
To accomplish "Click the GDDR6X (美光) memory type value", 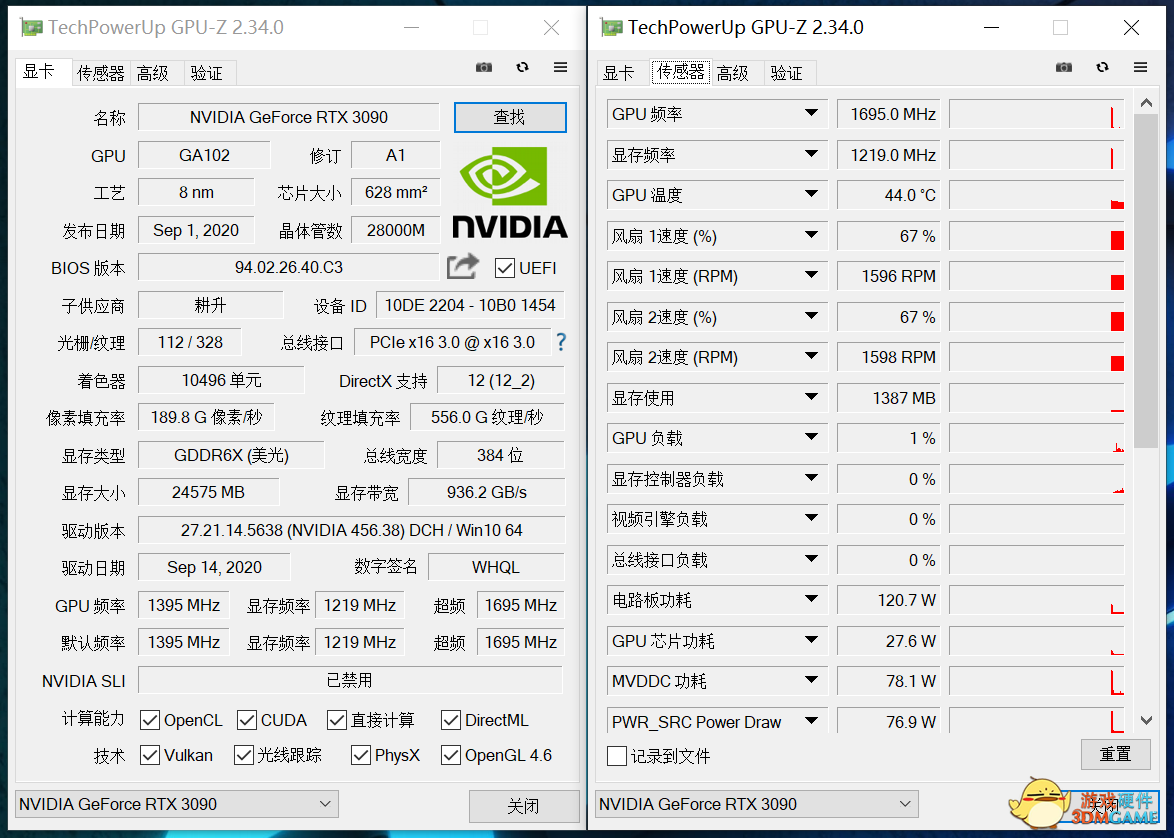I will coord(231,455).
